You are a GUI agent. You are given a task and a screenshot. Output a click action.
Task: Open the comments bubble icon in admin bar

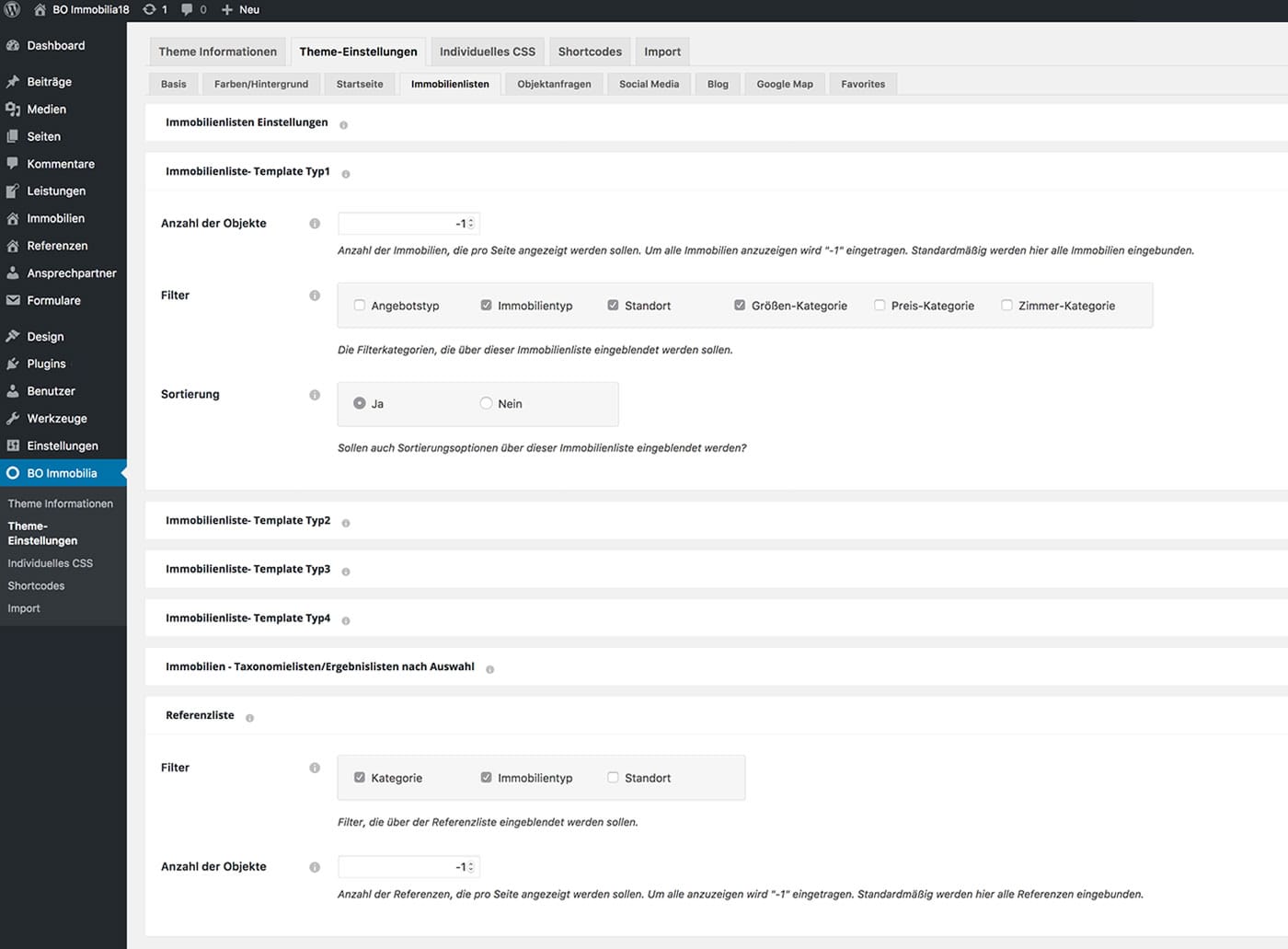click(188, 9)
